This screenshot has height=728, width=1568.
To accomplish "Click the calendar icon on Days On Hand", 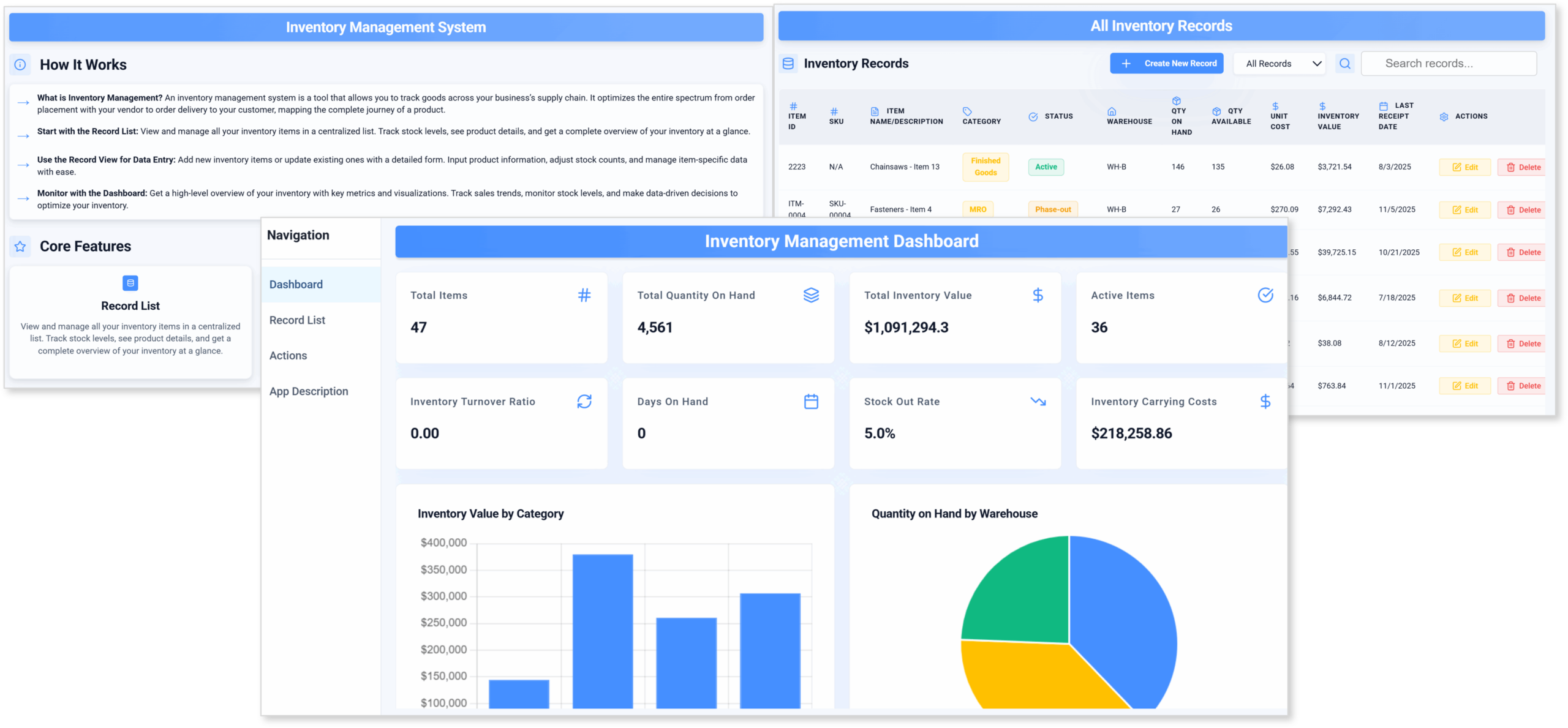I will 811,402.
